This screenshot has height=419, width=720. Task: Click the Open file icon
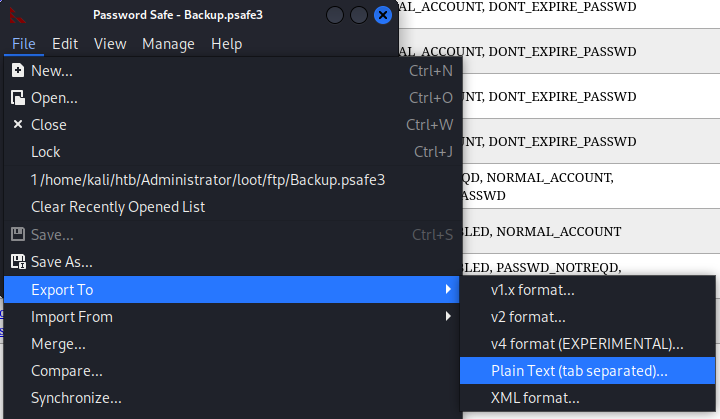[17, 98]
